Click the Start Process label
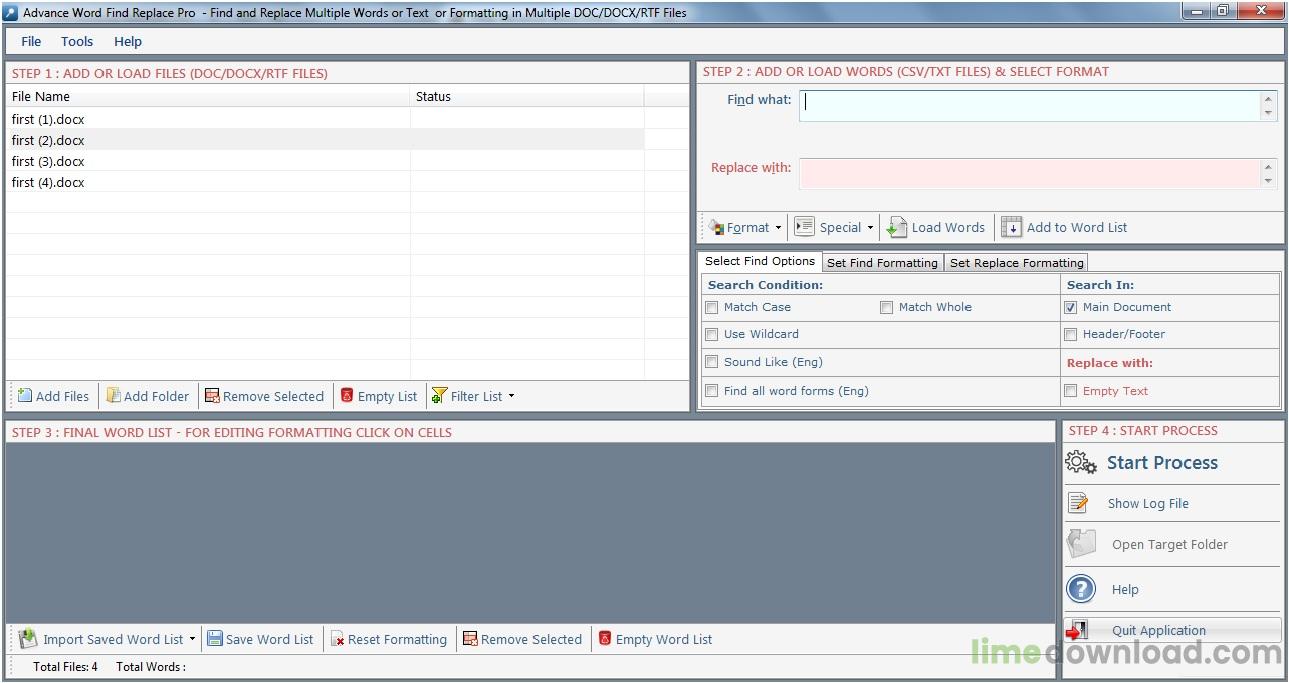 (x=1162, y=463)
